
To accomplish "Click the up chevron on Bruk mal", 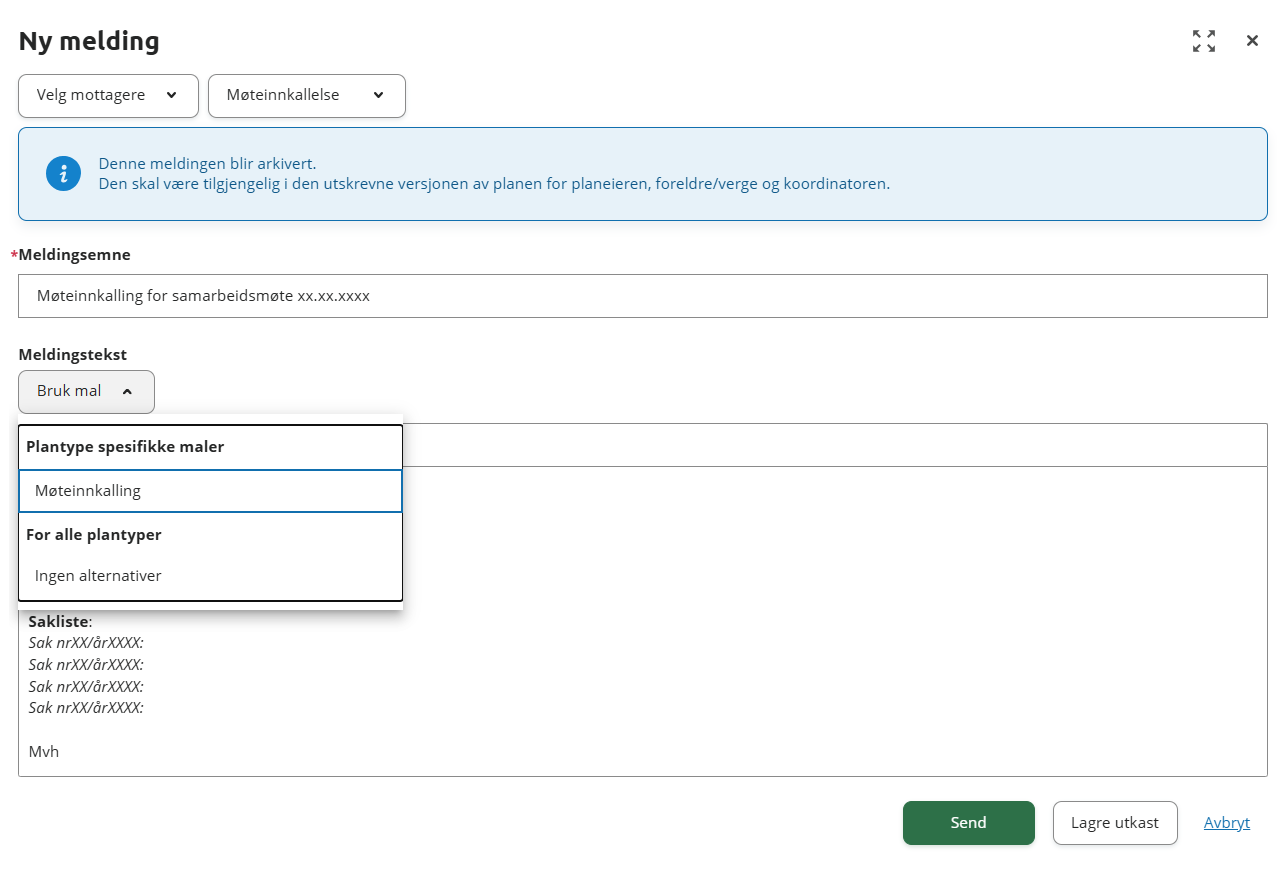I will [127, 392].
